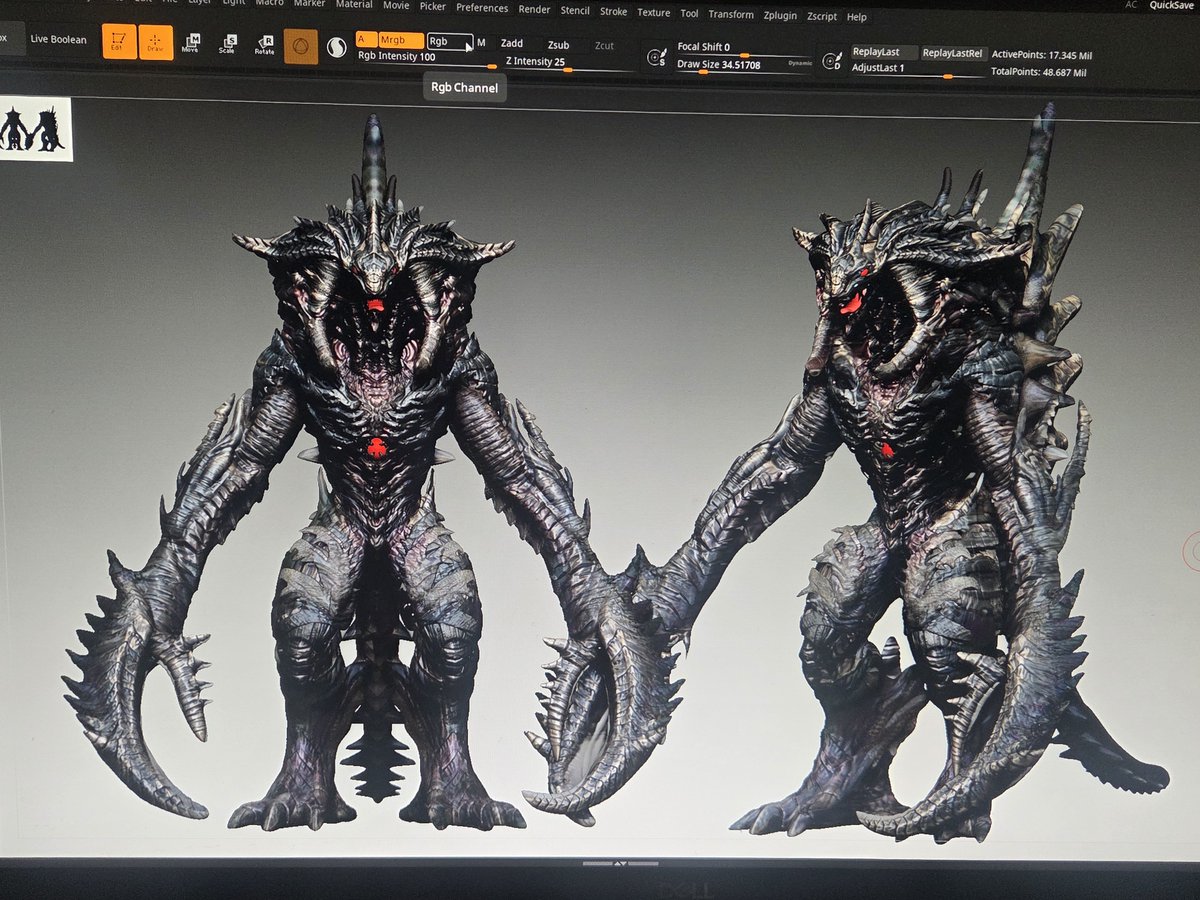Screen dimensions: 1200x900
Task: Click the ActivePoints: 17.345 Mil readout
Action: tap(1042, 55)
